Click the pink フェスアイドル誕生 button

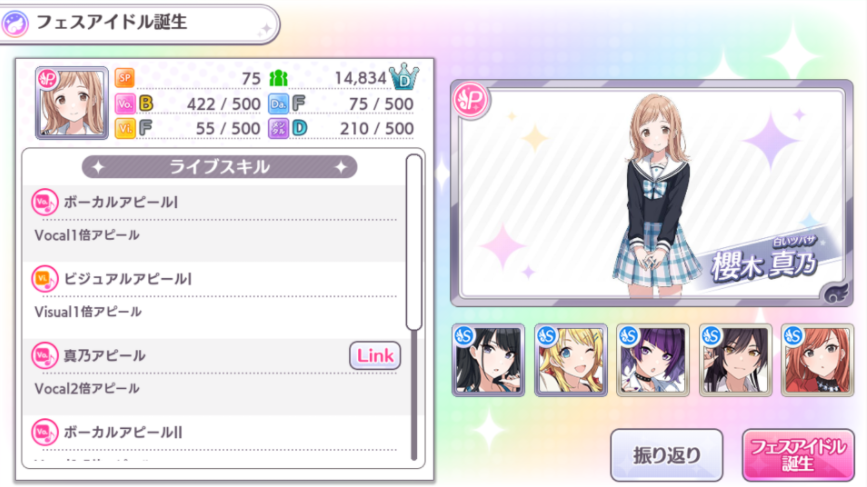click(x=798, y=455)
